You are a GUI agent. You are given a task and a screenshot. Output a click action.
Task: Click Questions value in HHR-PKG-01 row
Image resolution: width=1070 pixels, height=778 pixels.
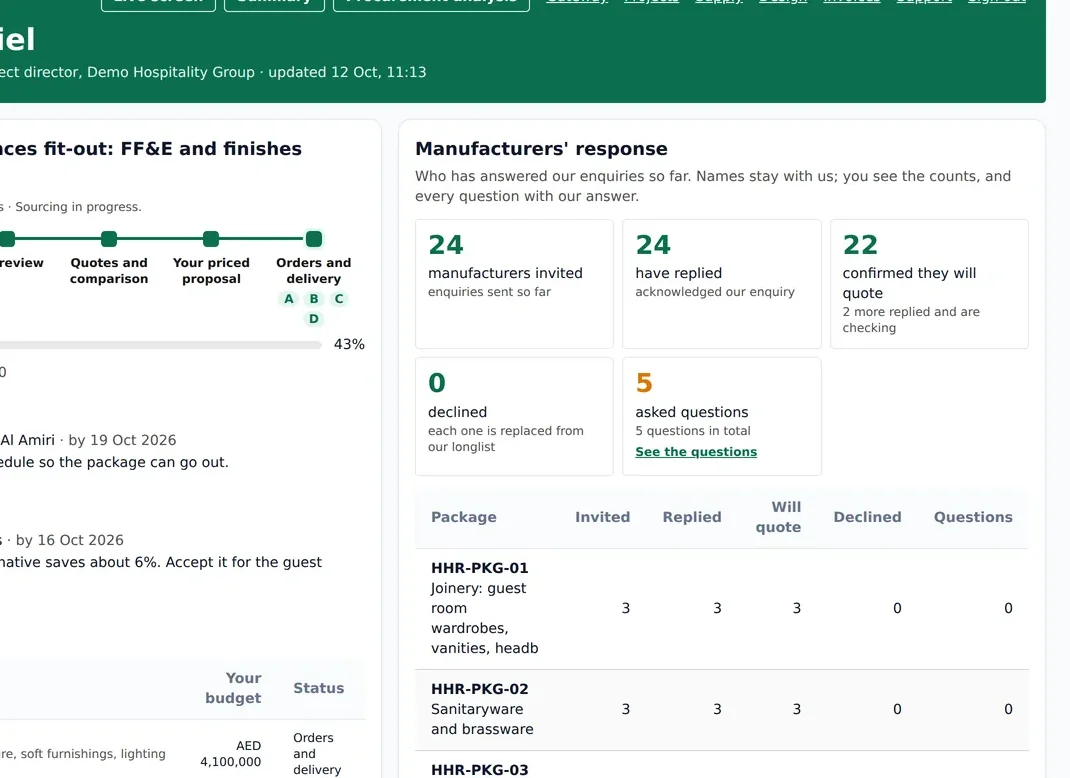(1008, 608)
